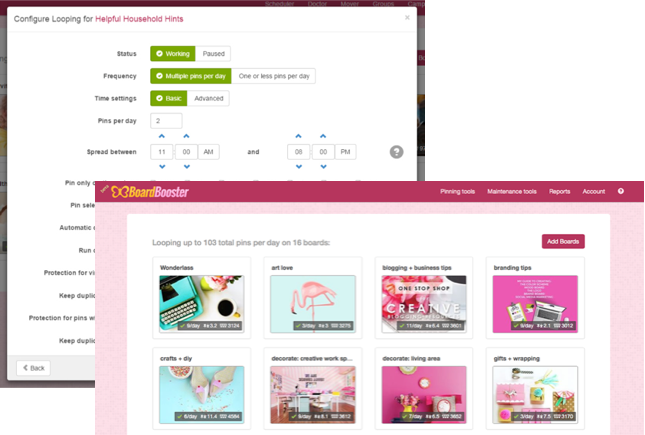The height and width of the screenshot is (435, 645).
Task: Open the crafts + diy board thumbnail
Action: (x=202, y=395)
